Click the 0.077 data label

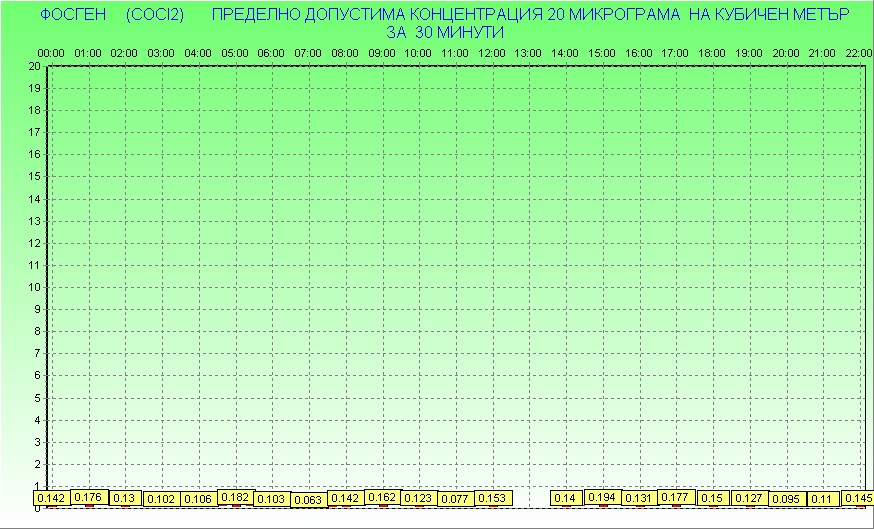(455, 498)
